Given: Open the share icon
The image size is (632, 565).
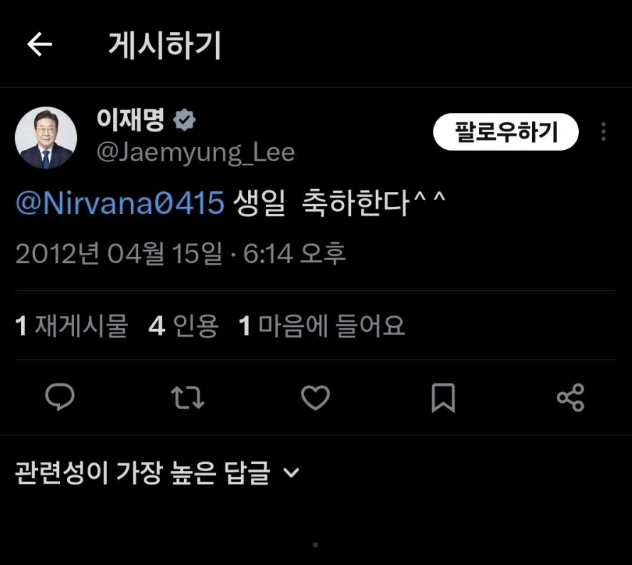Looking at the screenshot, I should point(570,399).
